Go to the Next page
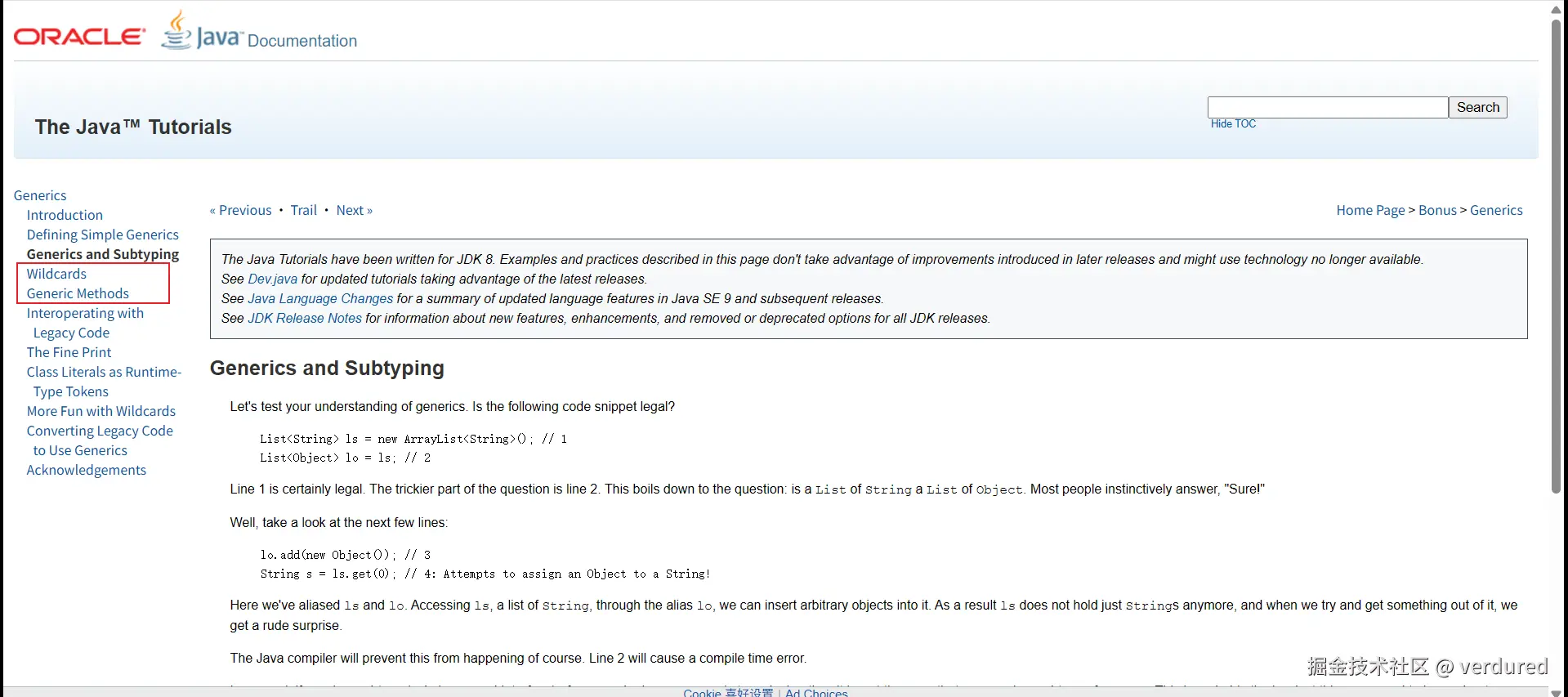Viewport: 1568px width, 697px height. point(354,210)
